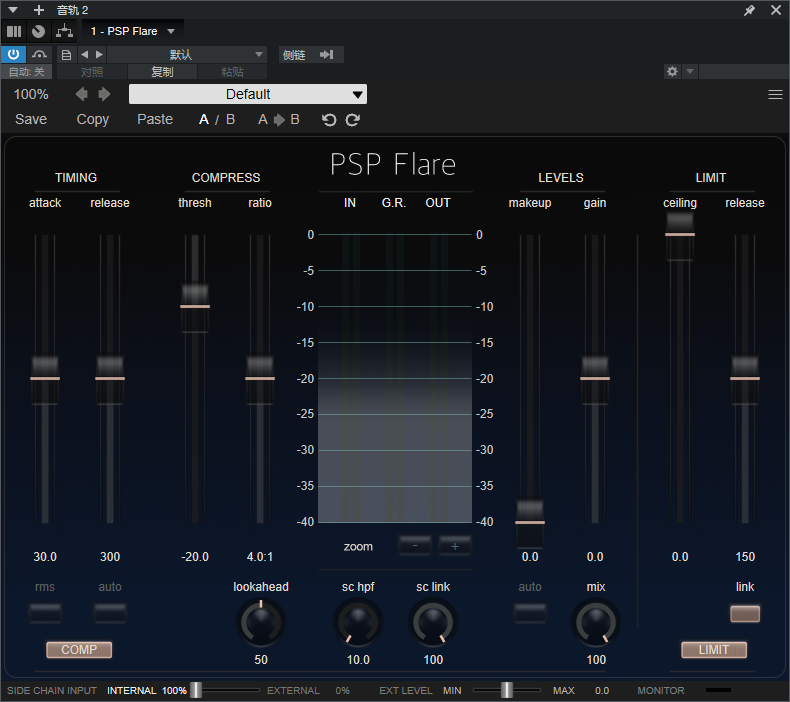Copy A to B settings

pos(279,119)
